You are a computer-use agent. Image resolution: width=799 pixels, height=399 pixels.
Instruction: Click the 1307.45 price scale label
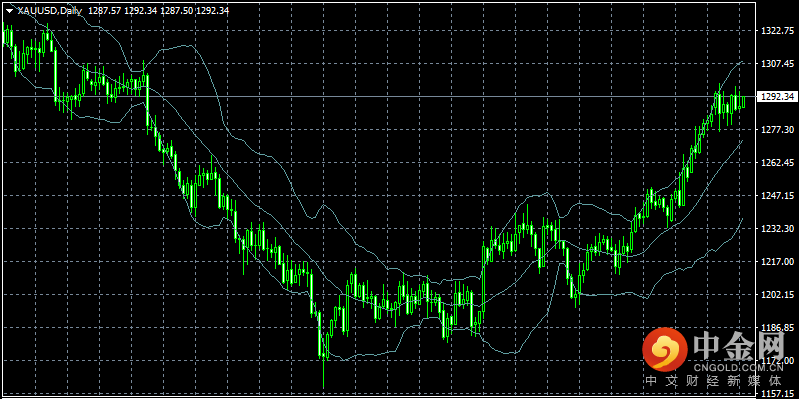point(776,64)
